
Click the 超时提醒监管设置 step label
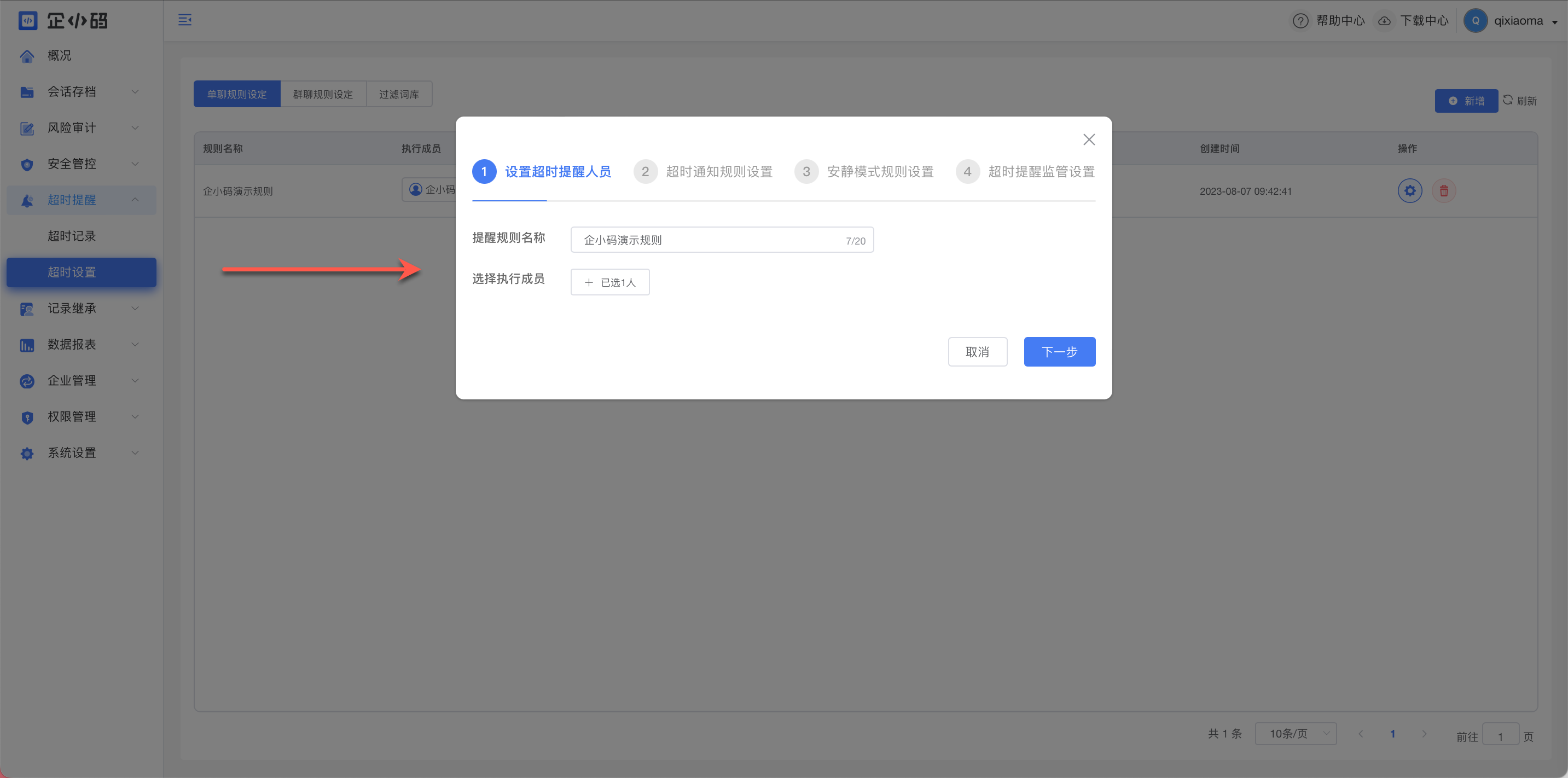pyautogui.click(x=1042, y=172)
